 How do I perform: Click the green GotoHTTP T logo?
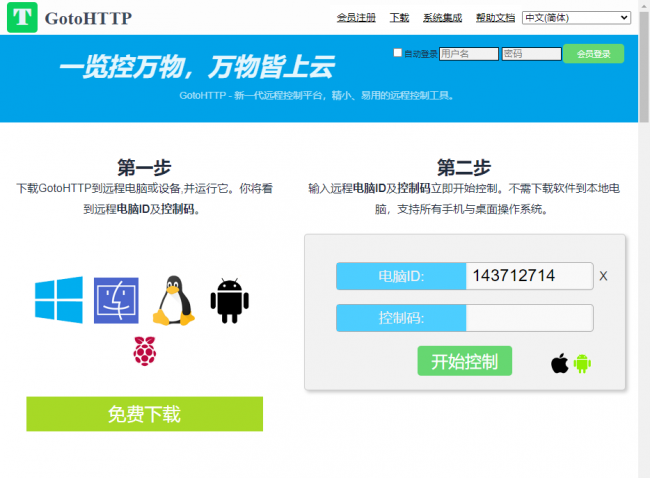pyautogui.click(x=22, y=17)
